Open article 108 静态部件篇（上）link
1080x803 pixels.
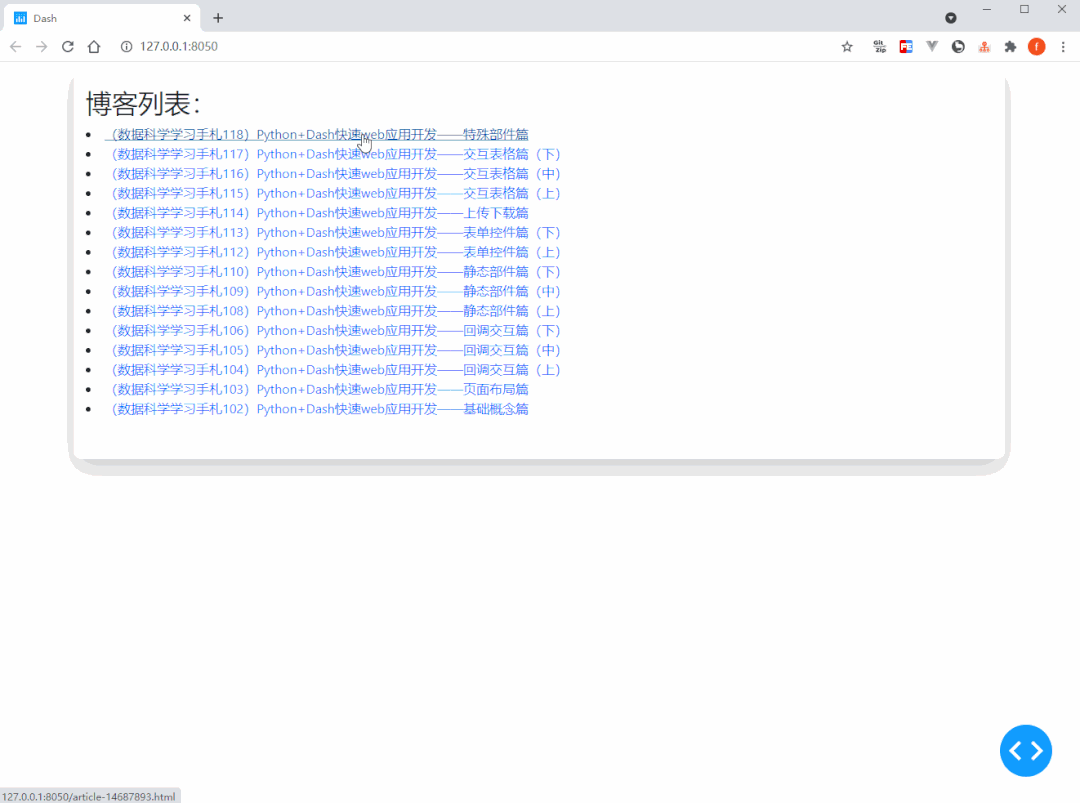click(336, 311)
